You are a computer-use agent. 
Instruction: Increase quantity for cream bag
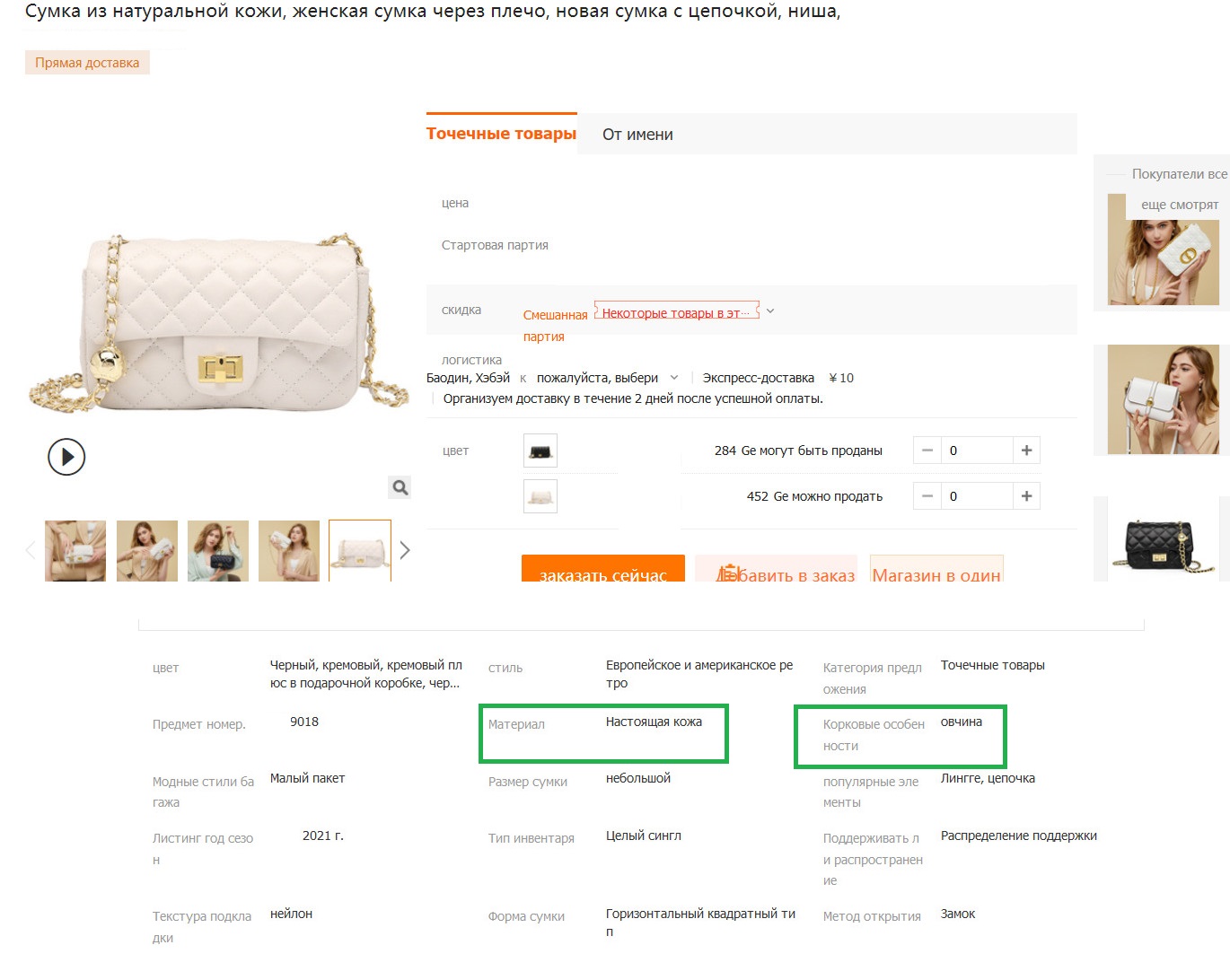pyautogui.click(x=1026, y=496)
